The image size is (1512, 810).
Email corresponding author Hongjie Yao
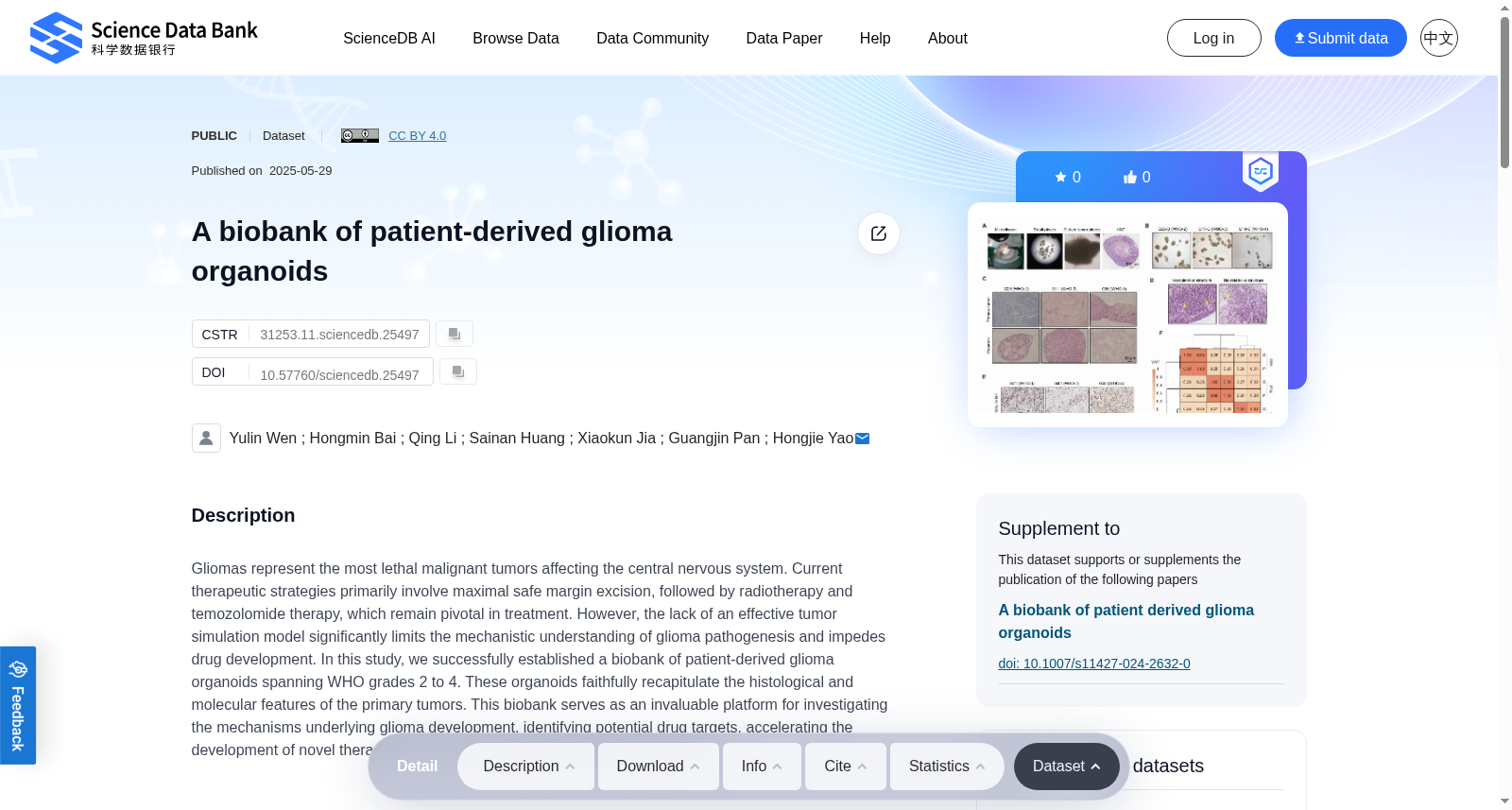tap(863, 439)
